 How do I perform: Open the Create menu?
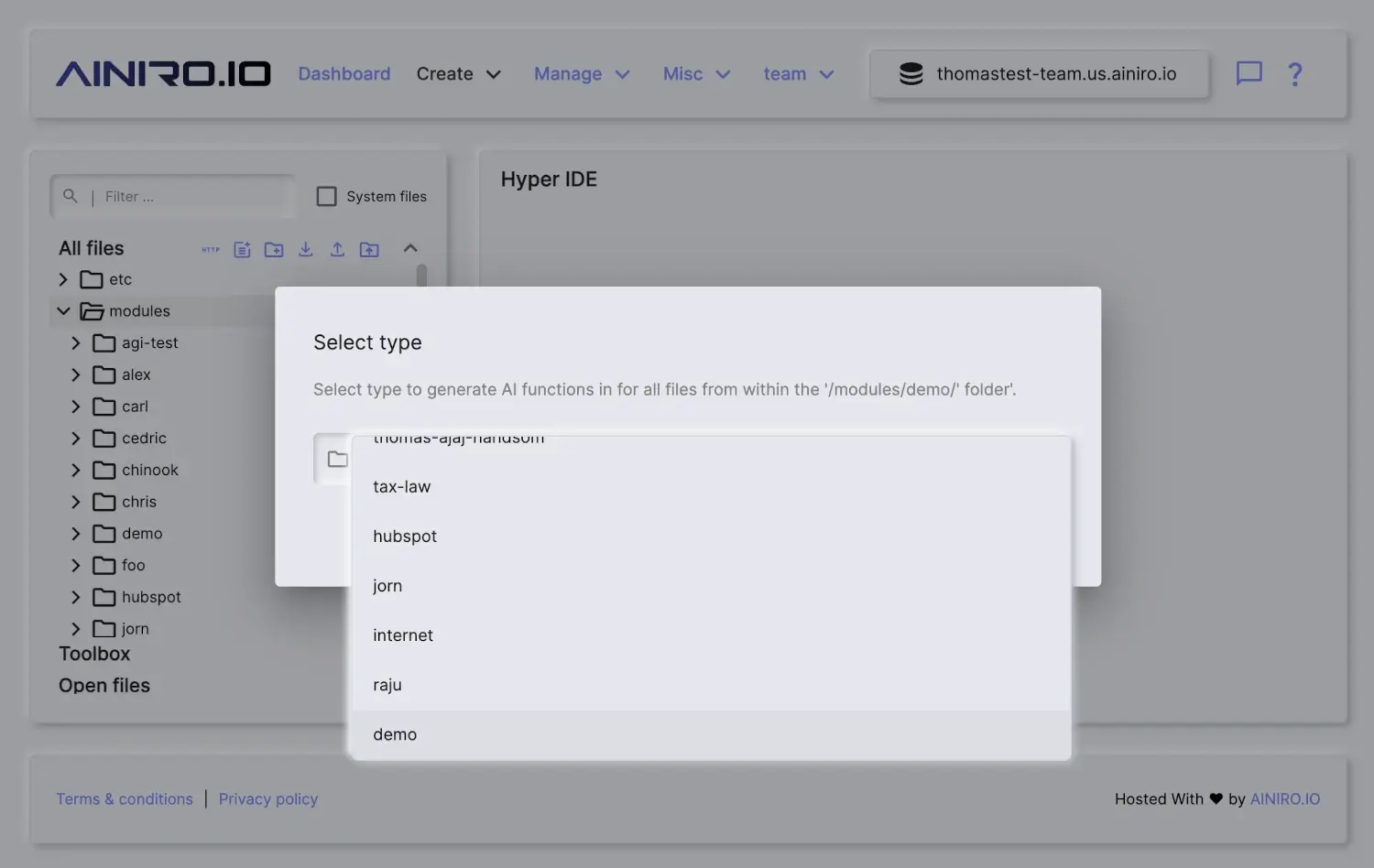pyautogui.click(x=459, y=74)
